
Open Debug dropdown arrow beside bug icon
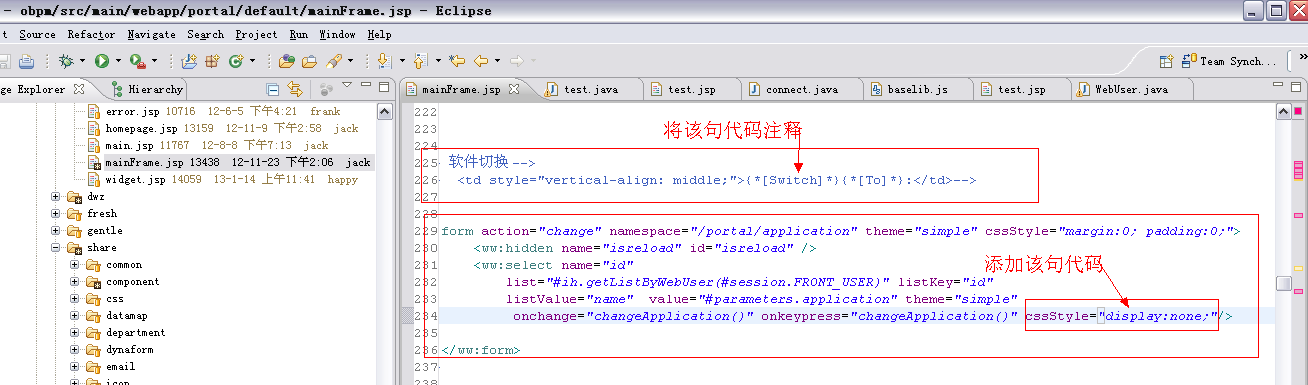pyautogui.click(x=82, y=62)
